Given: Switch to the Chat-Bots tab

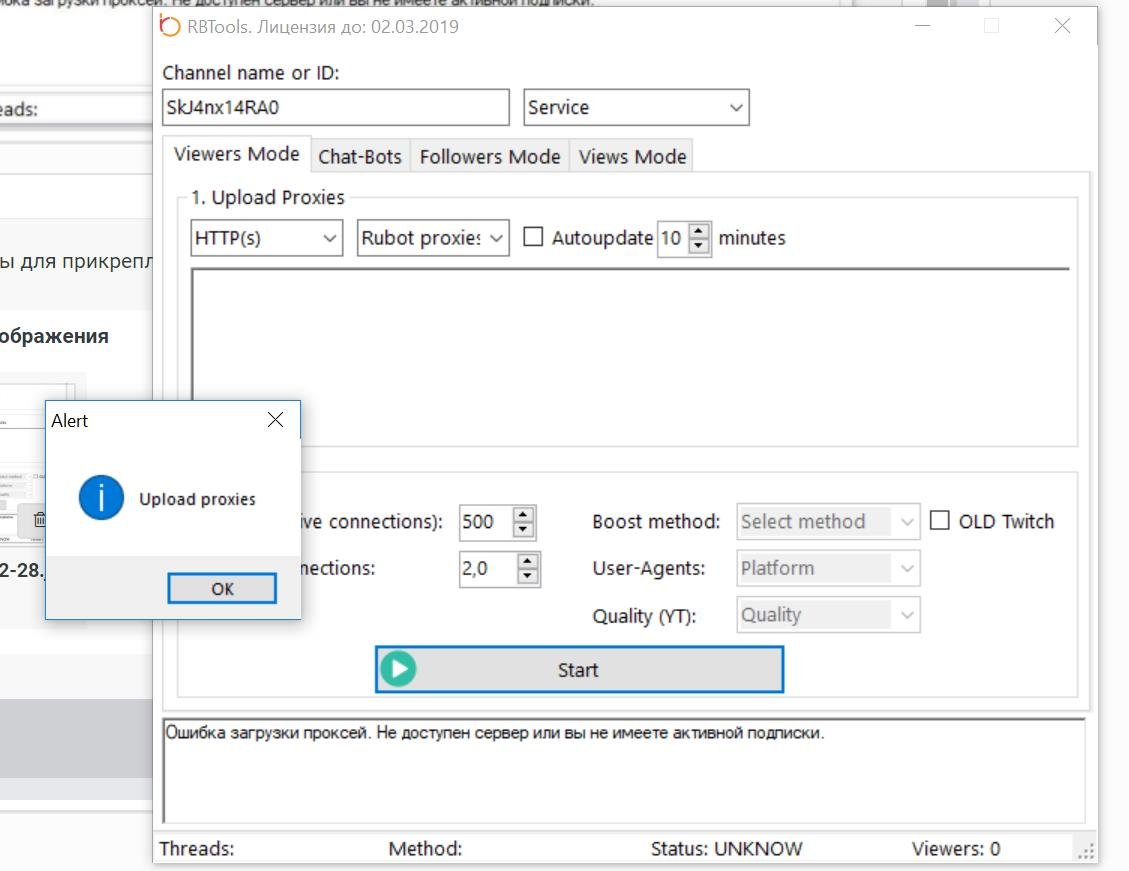Looking at the screenshot, I should 360,156.
